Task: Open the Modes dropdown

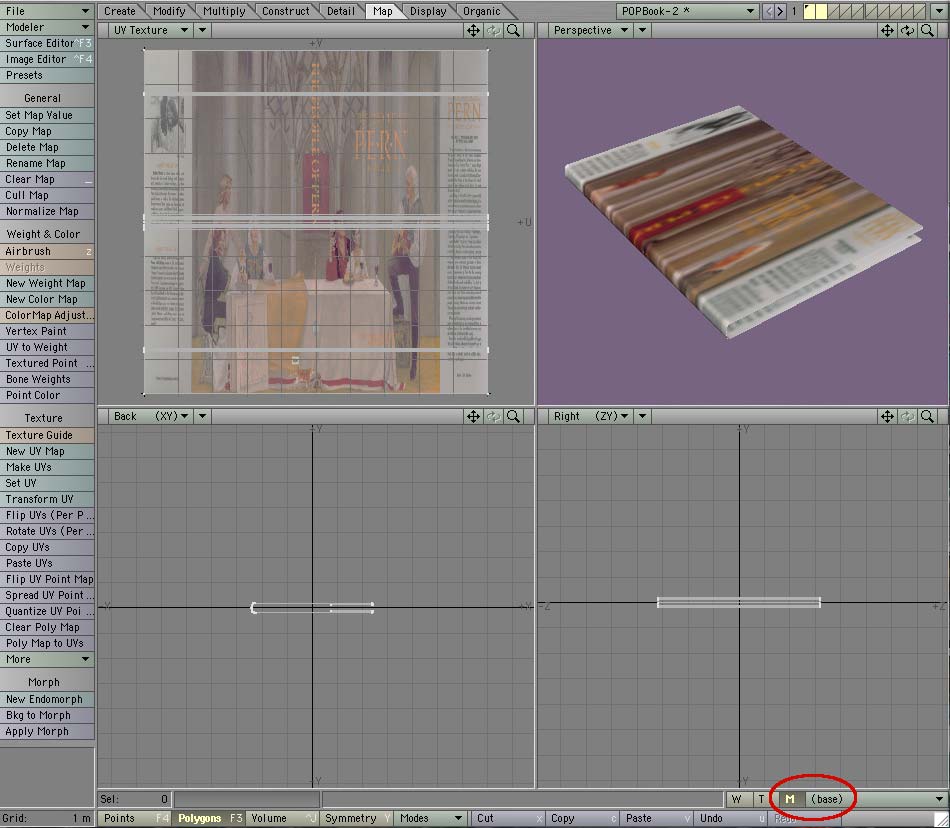Action: (431, 818)
